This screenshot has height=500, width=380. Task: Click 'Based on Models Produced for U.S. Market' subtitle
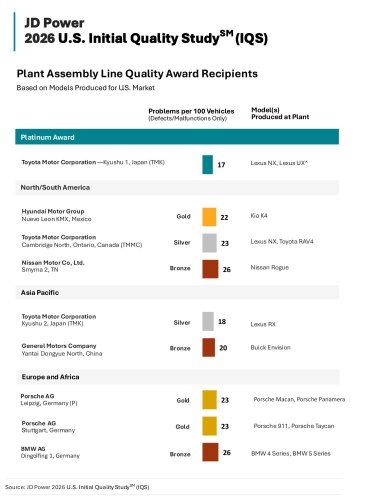click(86, 88)
